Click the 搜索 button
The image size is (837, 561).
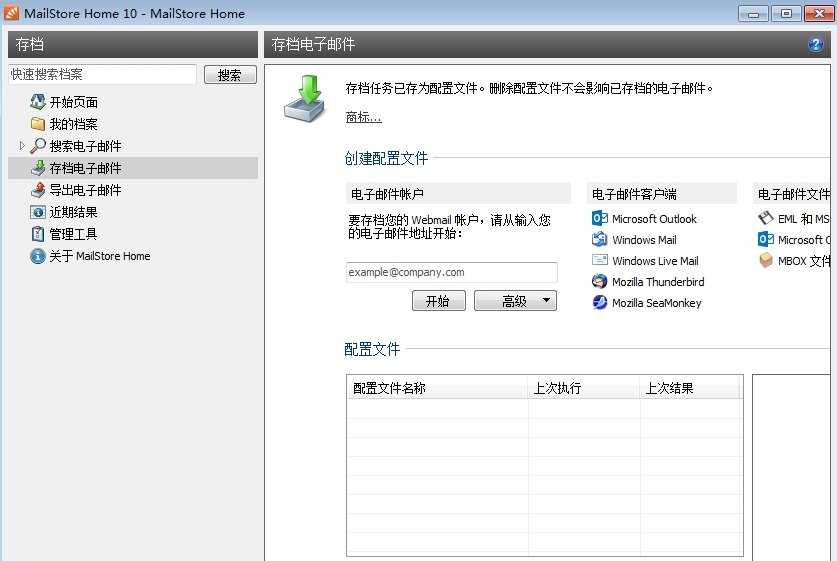tap(230, 75)
